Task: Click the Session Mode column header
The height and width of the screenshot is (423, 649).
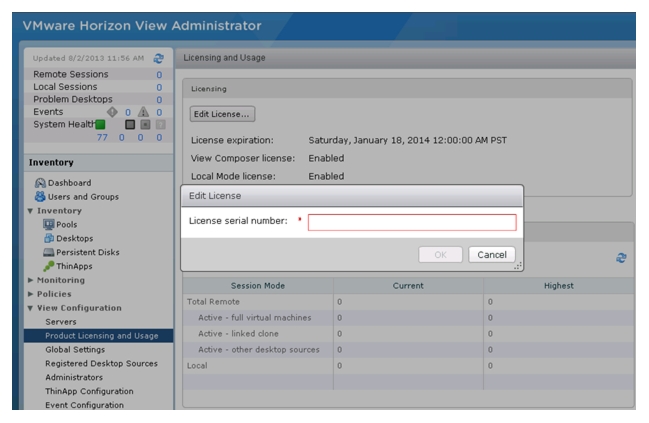Action: tap(258, 286)
